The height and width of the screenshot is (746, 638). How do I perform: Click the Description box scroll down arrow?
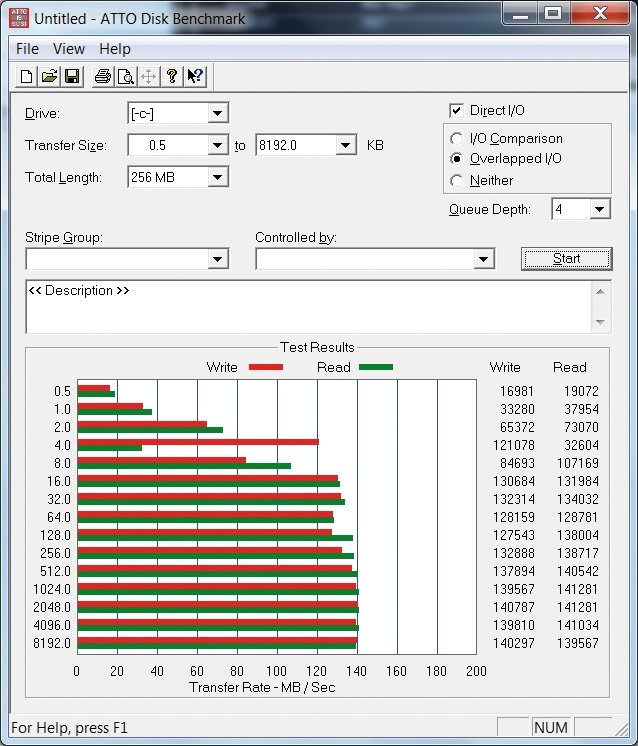600,322
